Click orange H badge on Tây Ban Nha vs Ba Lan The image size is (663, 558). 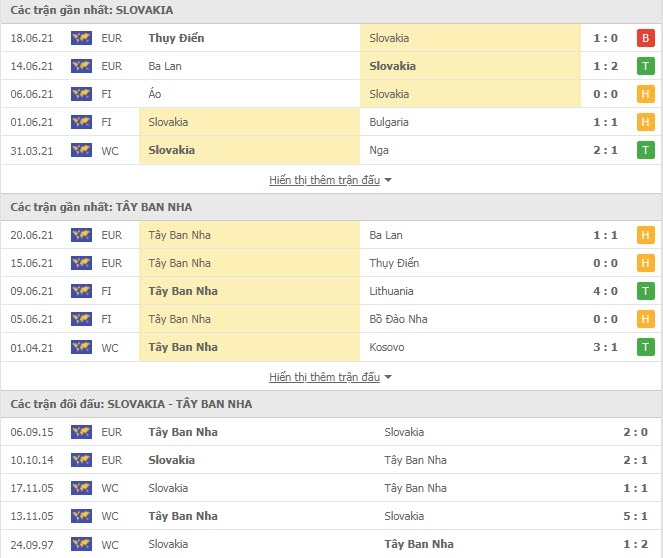645,235
